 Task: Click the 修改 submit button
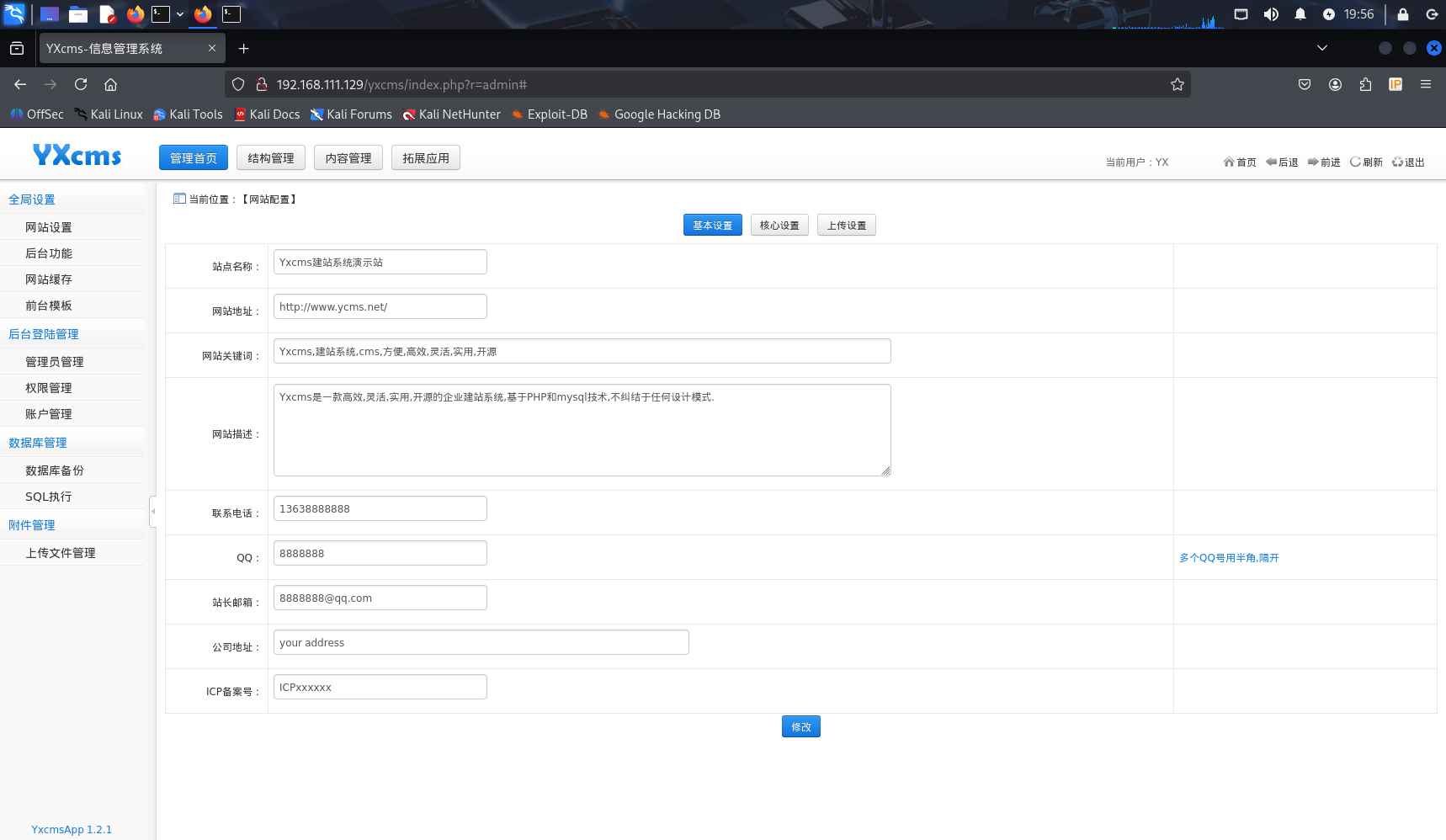coord(801,727)
